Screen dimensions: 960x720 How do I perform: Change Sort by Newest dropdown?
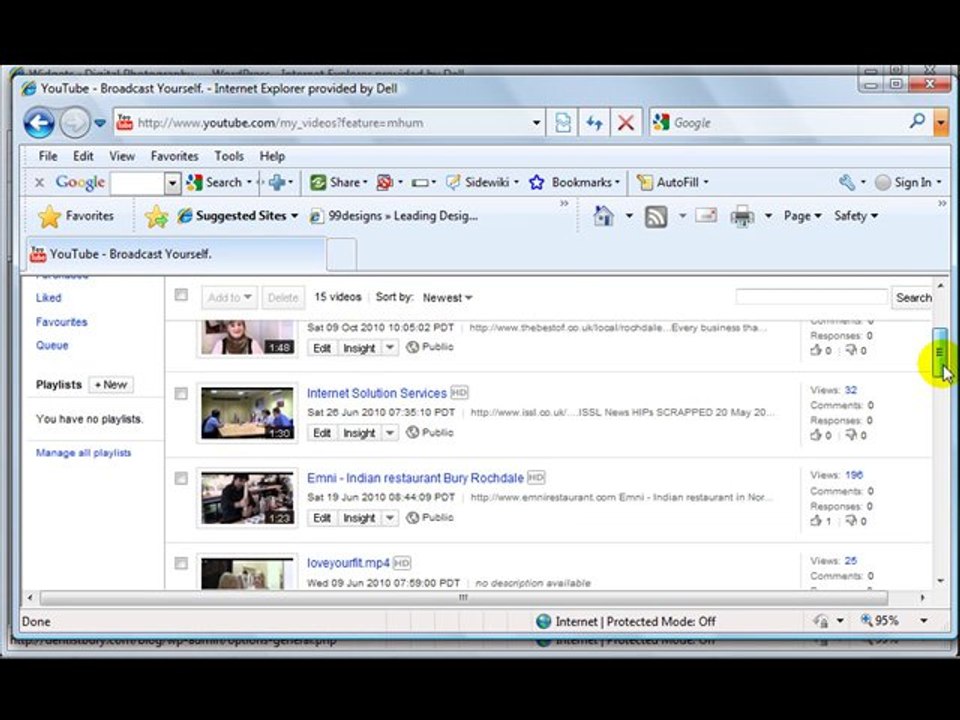click(x=448, y=298)
